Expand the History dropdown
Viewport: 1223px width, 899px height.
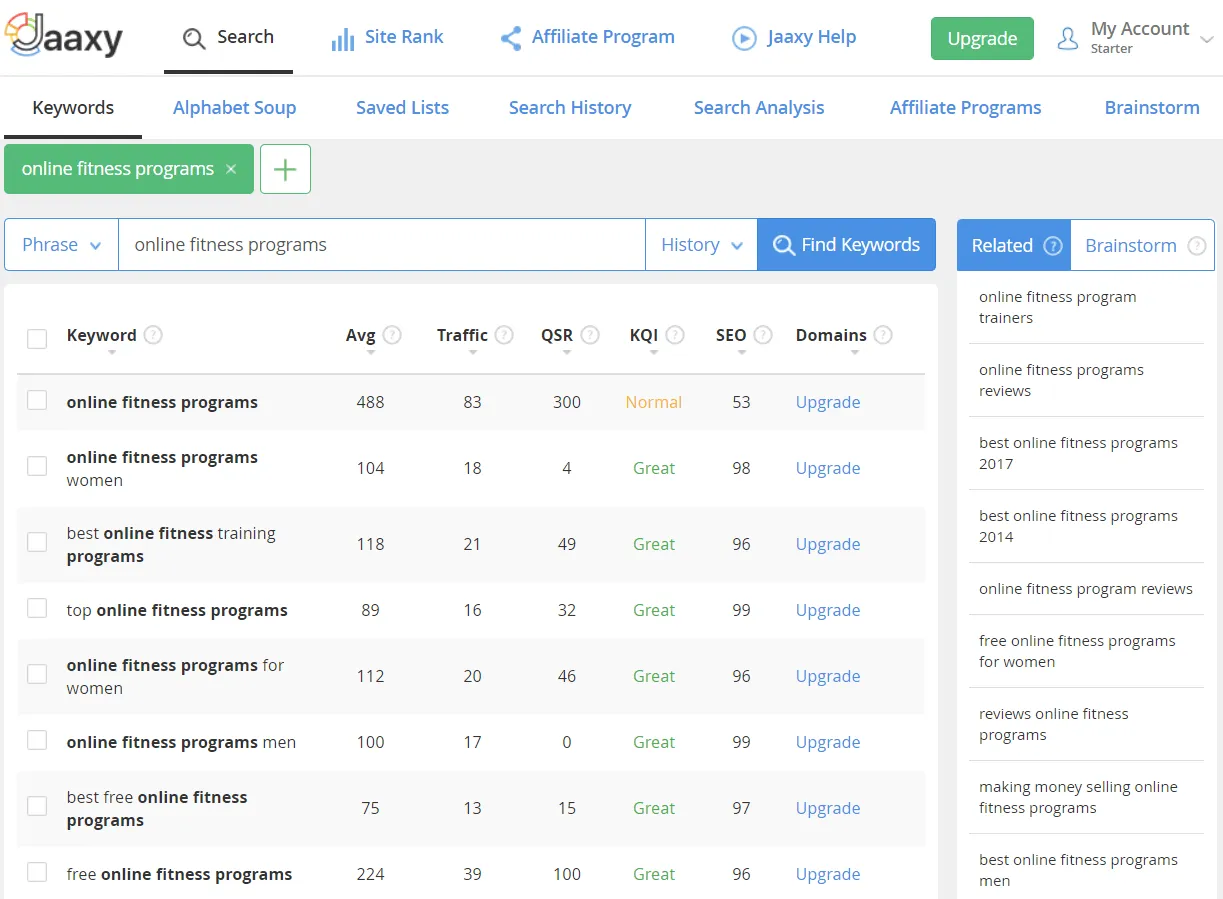tap(701, 245)
